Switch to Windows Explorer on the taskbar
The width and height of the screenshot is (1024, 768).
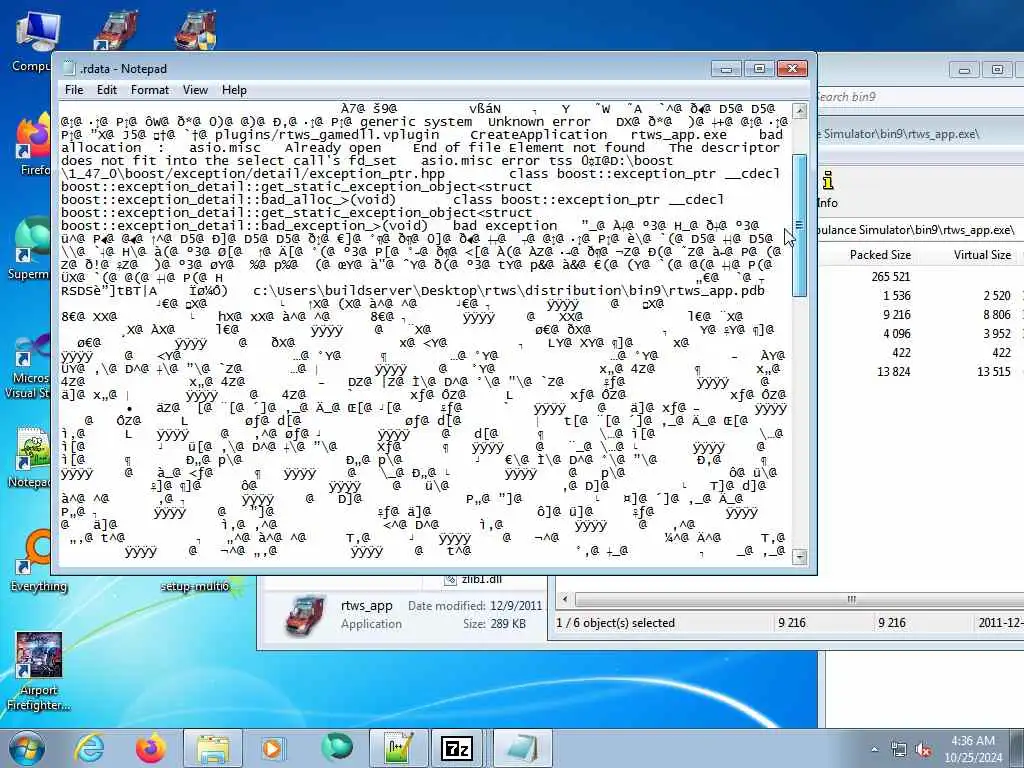pos(212,748)
